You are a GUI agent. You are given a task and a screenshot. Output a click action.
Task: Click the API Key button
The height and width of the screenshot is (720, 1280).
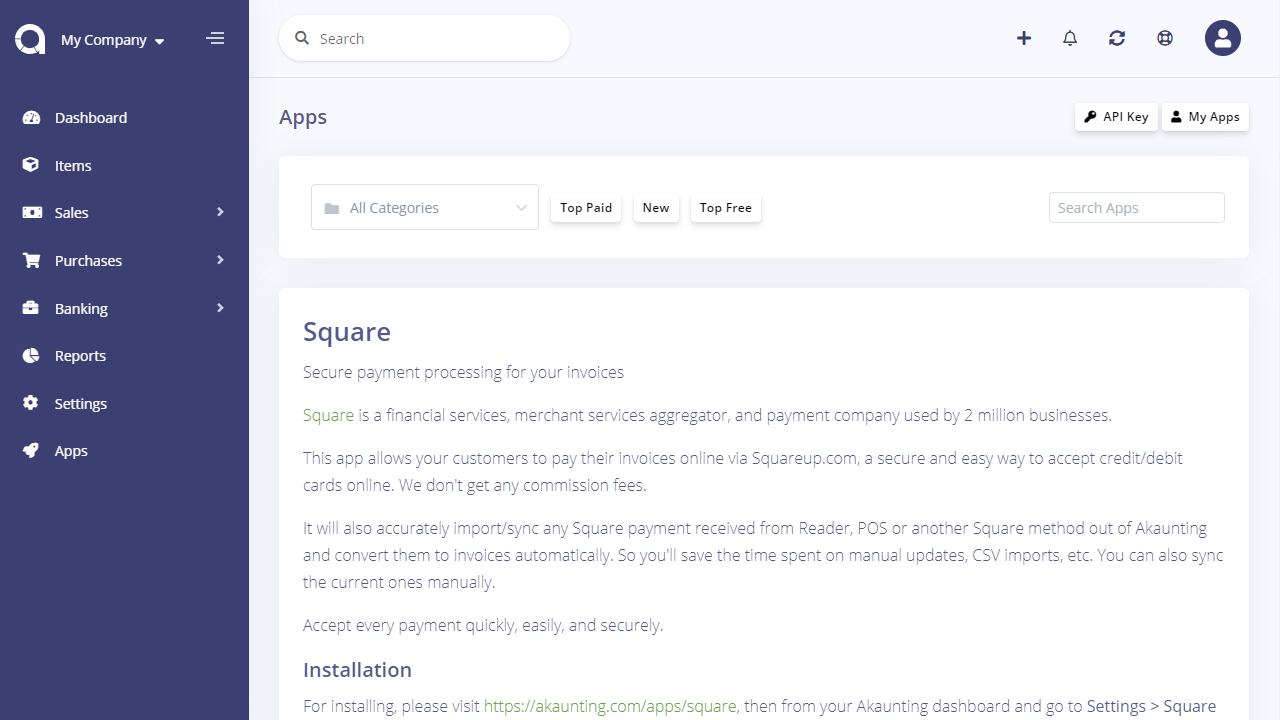point(1116,117)
